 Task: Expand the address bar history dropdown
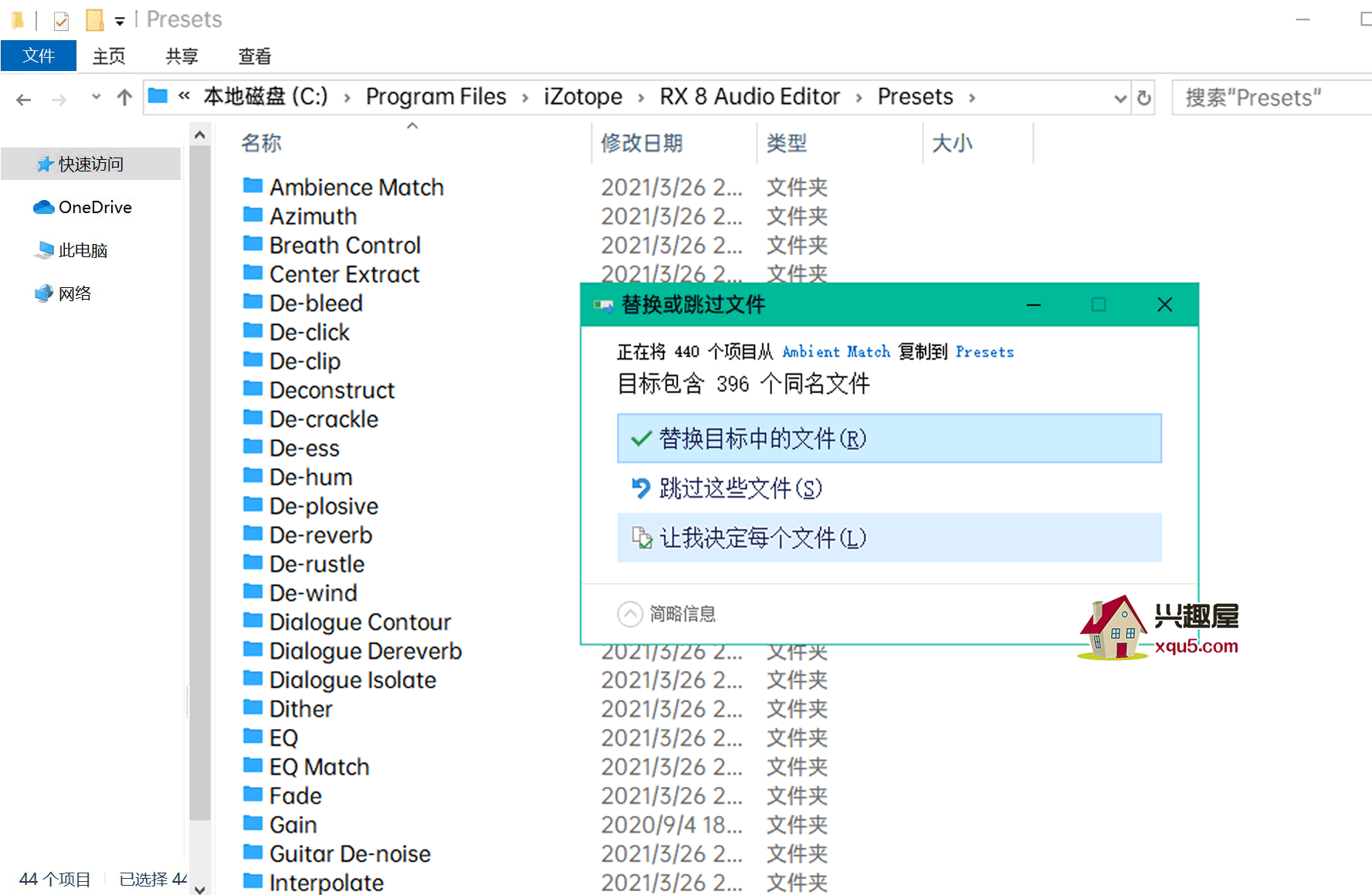[x=1120, y=98]
